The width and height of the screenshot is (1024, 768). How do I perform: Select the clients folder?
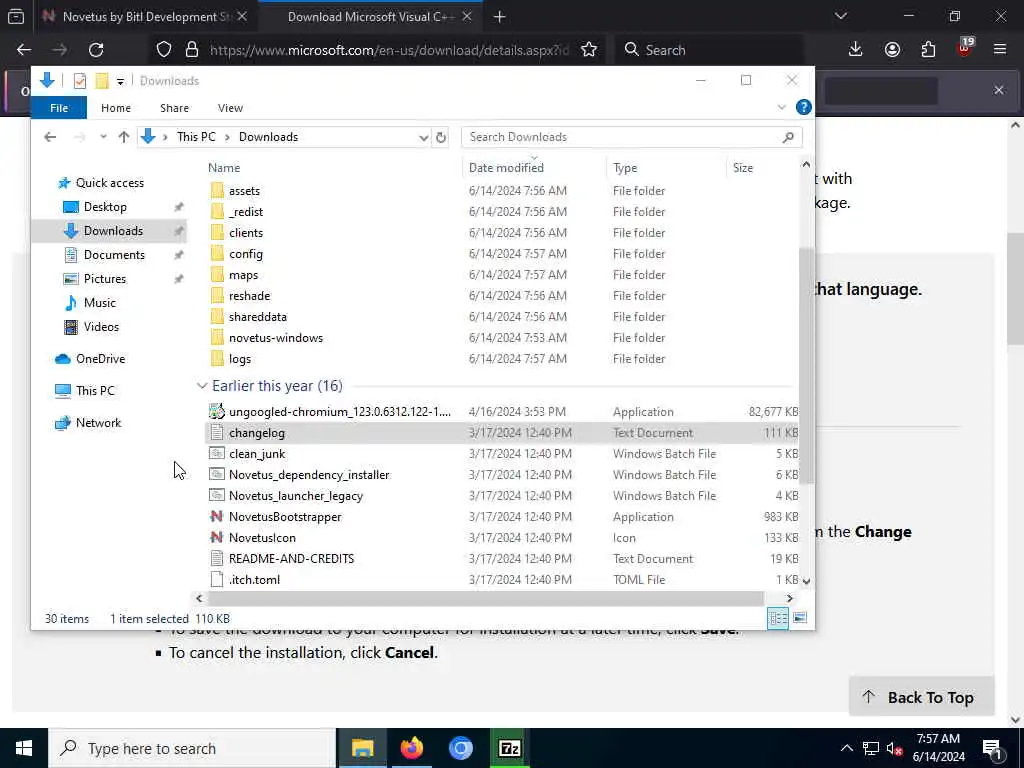pyautogui.click(x=246, y=232)
